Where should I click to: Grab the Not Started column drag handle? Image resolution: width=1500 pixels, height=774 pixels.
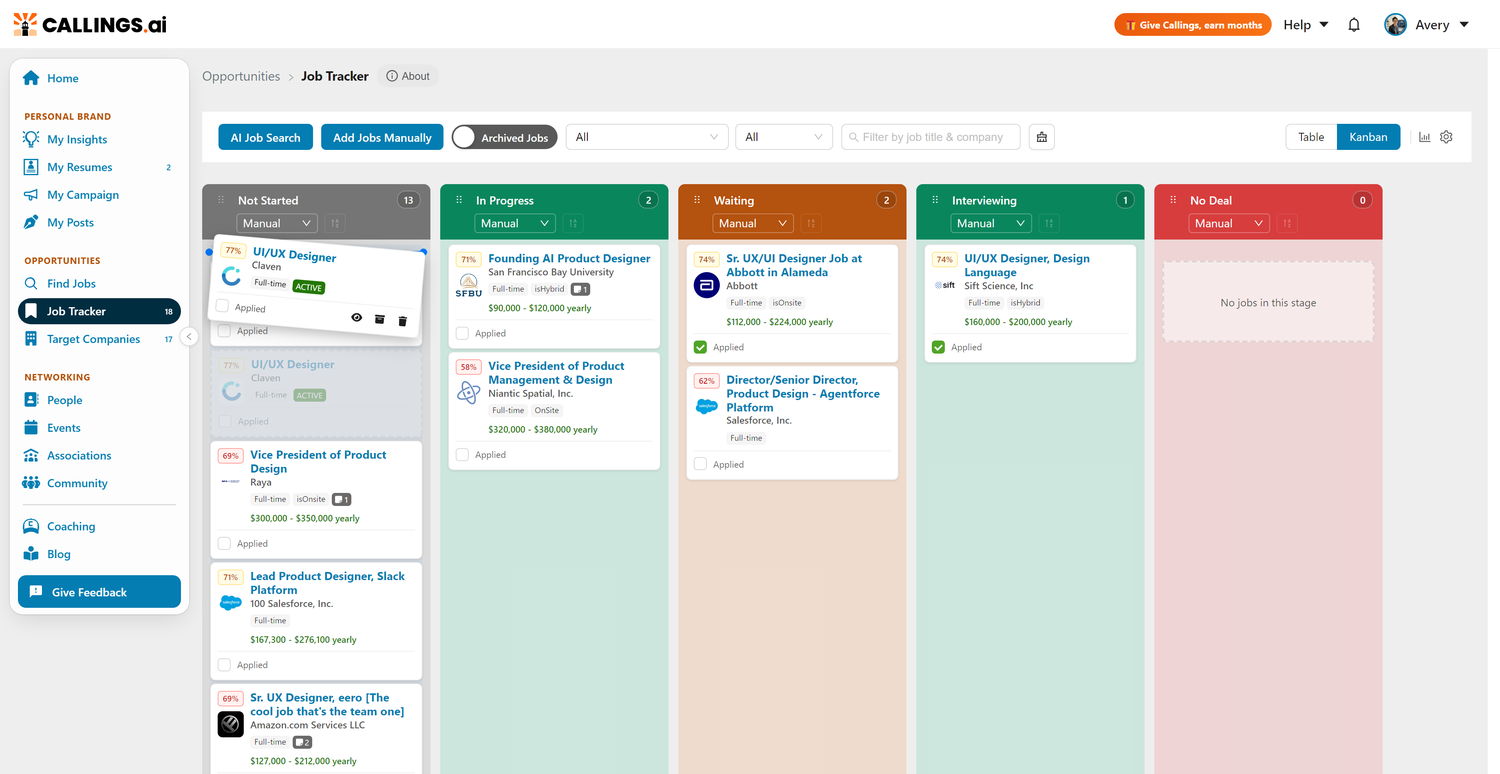coord(221,200)
